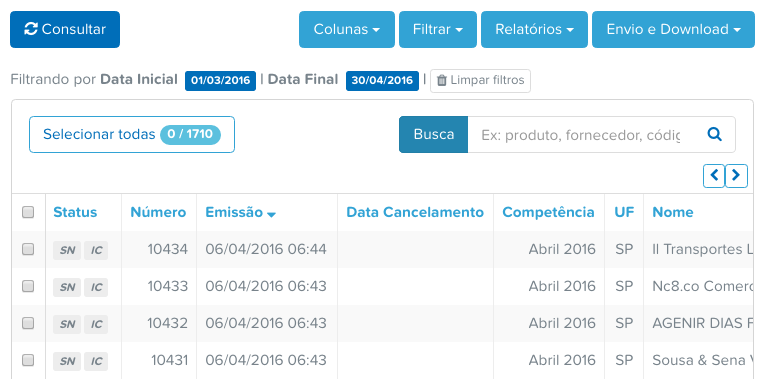Sort by the UF column header
This screenshot has width=764, height=379.
(x=624, y=212)
